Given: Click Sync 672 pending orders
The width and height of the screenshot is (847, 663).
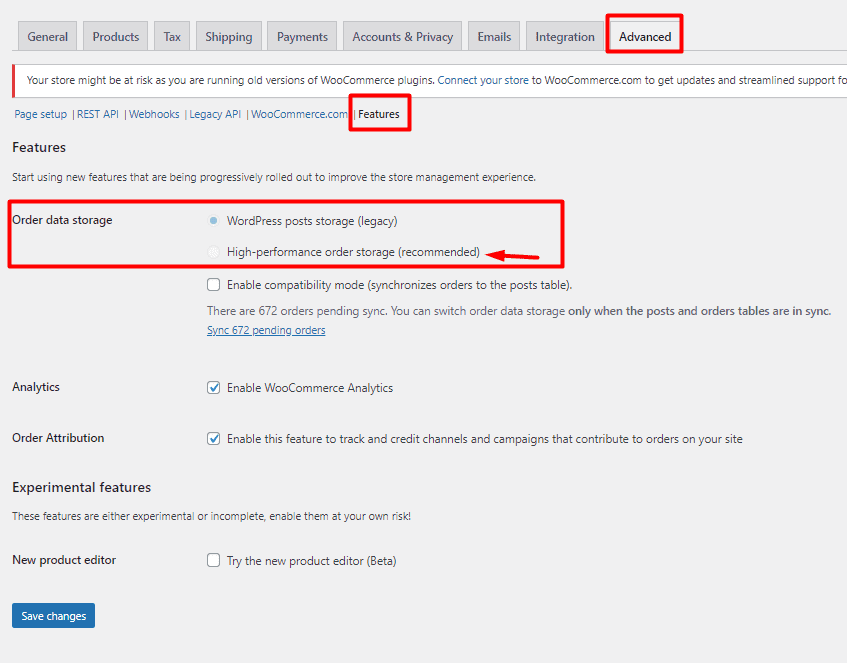Looking at the screenshot, I should click(265, 329).
